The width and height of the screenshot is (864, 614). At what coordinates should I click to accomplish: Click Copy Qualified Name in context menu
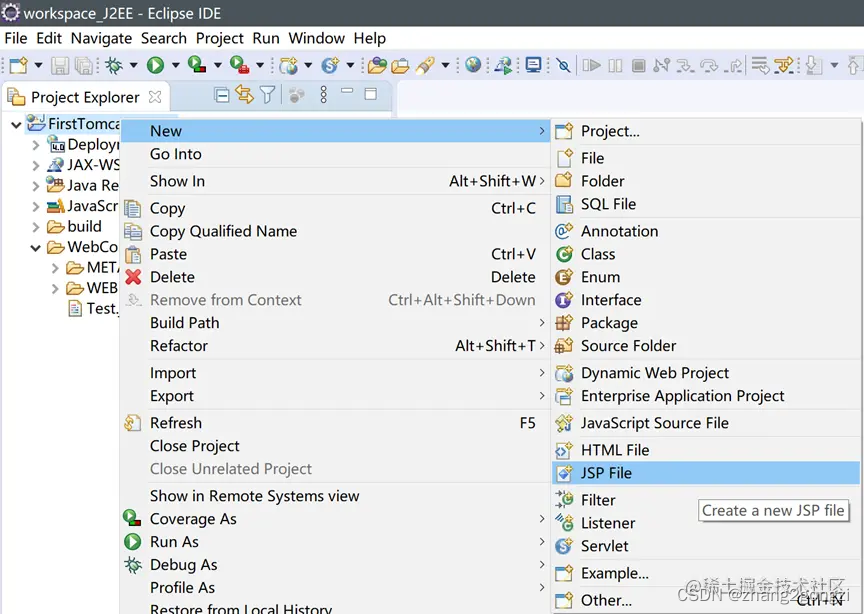tap(335, 231)
